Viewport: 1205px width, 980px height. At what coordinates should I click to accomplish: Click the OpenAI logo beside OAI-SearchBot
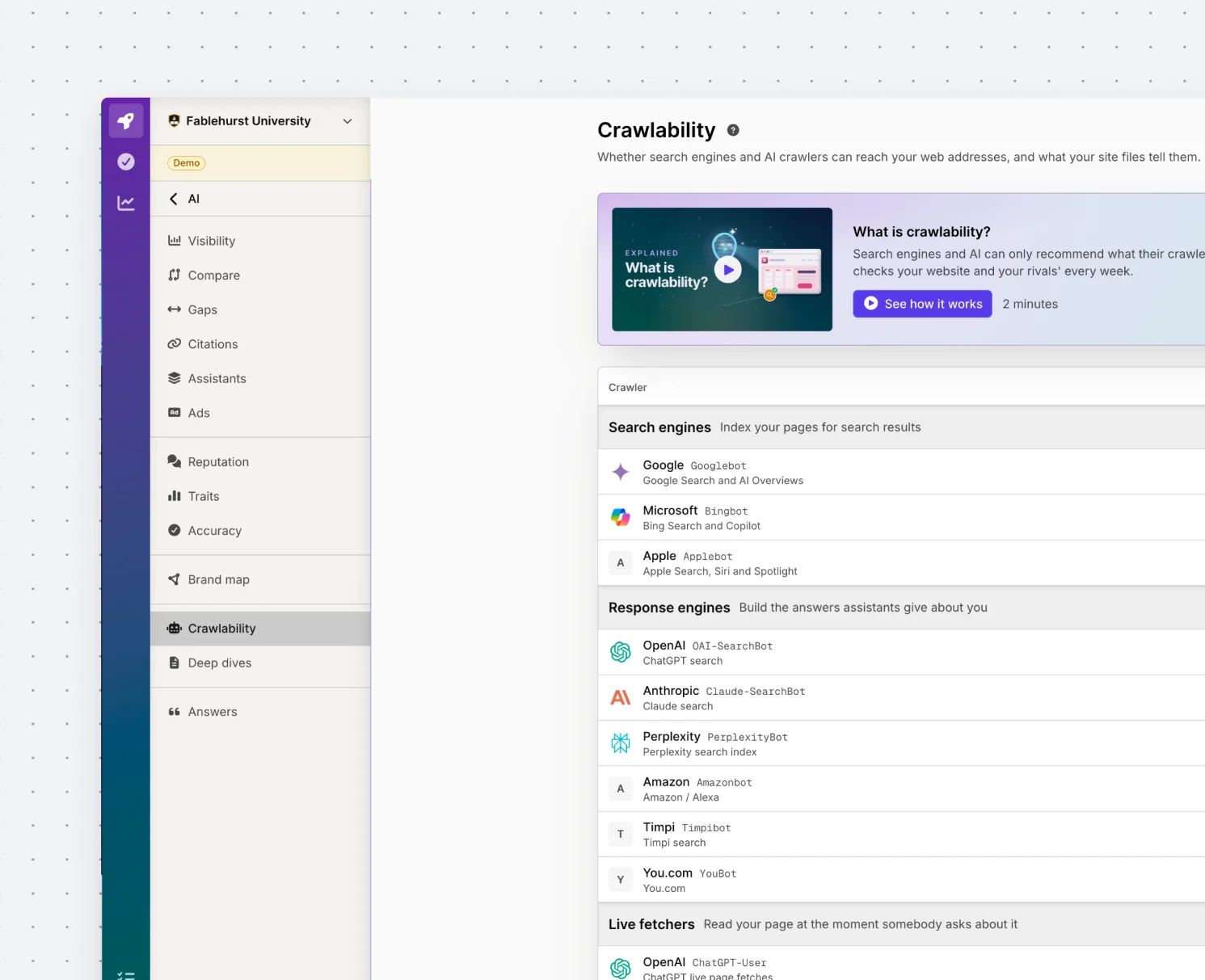pos(621,652)
